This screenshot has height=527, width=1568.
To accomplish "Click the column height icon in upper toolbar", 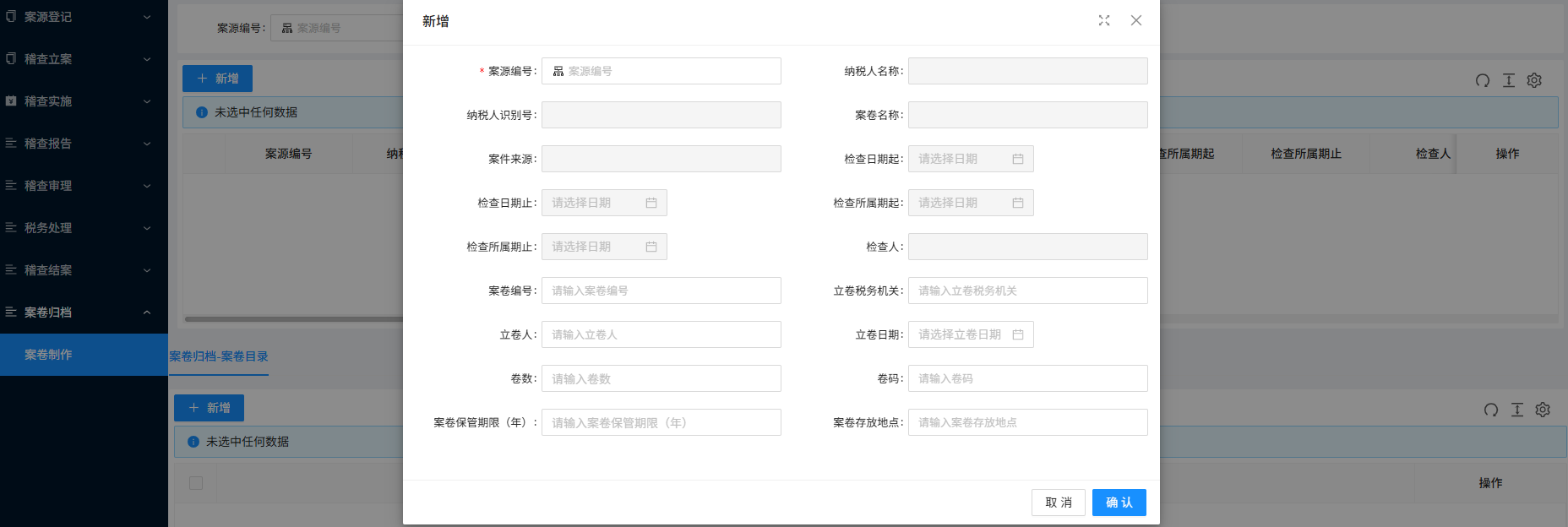I will click(1508, 80).
